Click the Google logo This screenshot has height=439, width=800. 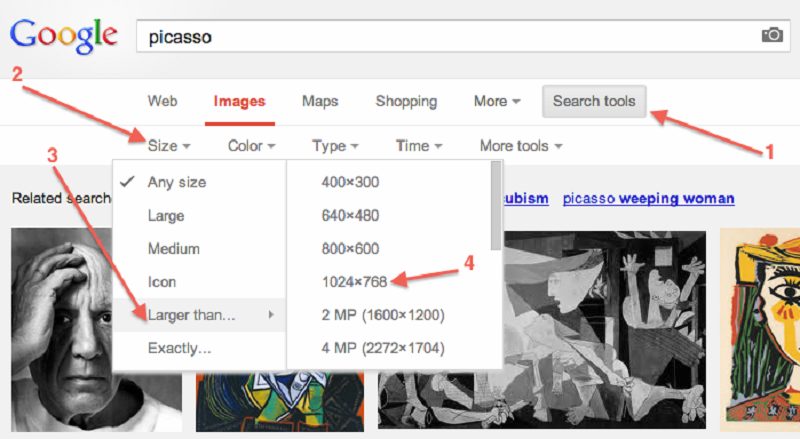[64, 36]
